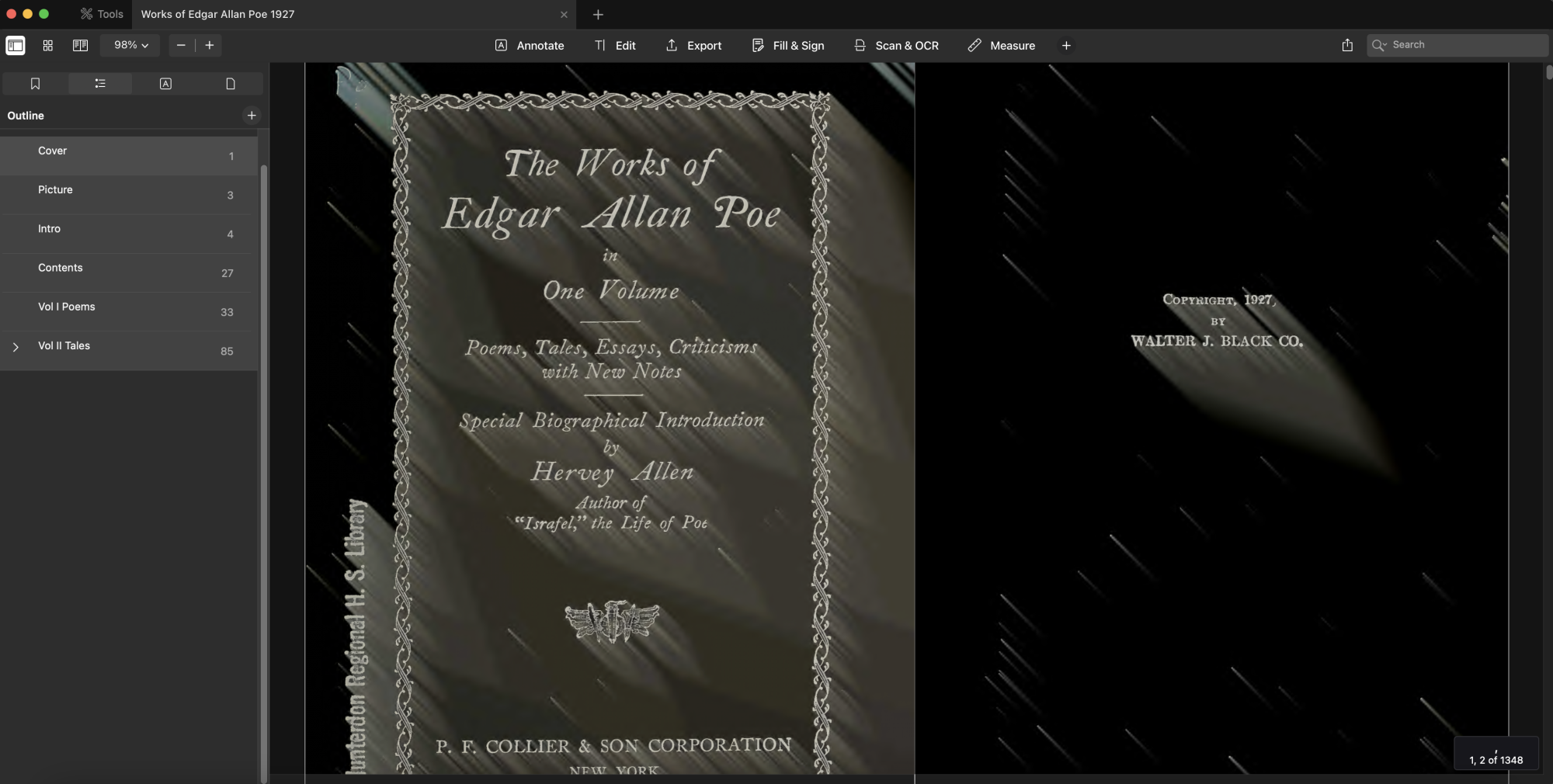Switch to two-page reading view

80,45
